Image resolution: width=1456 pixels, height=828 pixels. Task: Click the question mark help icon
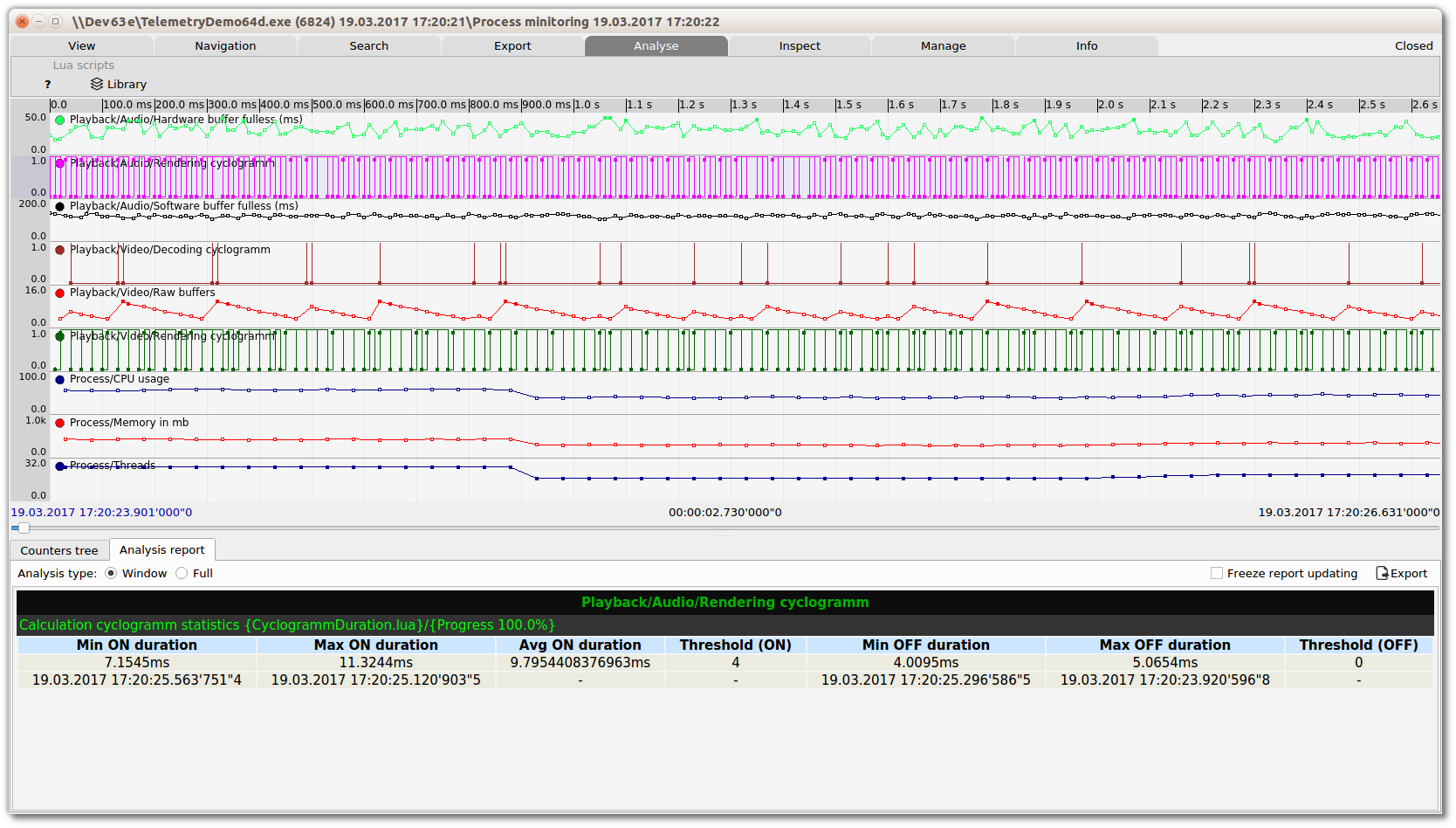pyautogui.click(x=48, y=85)
